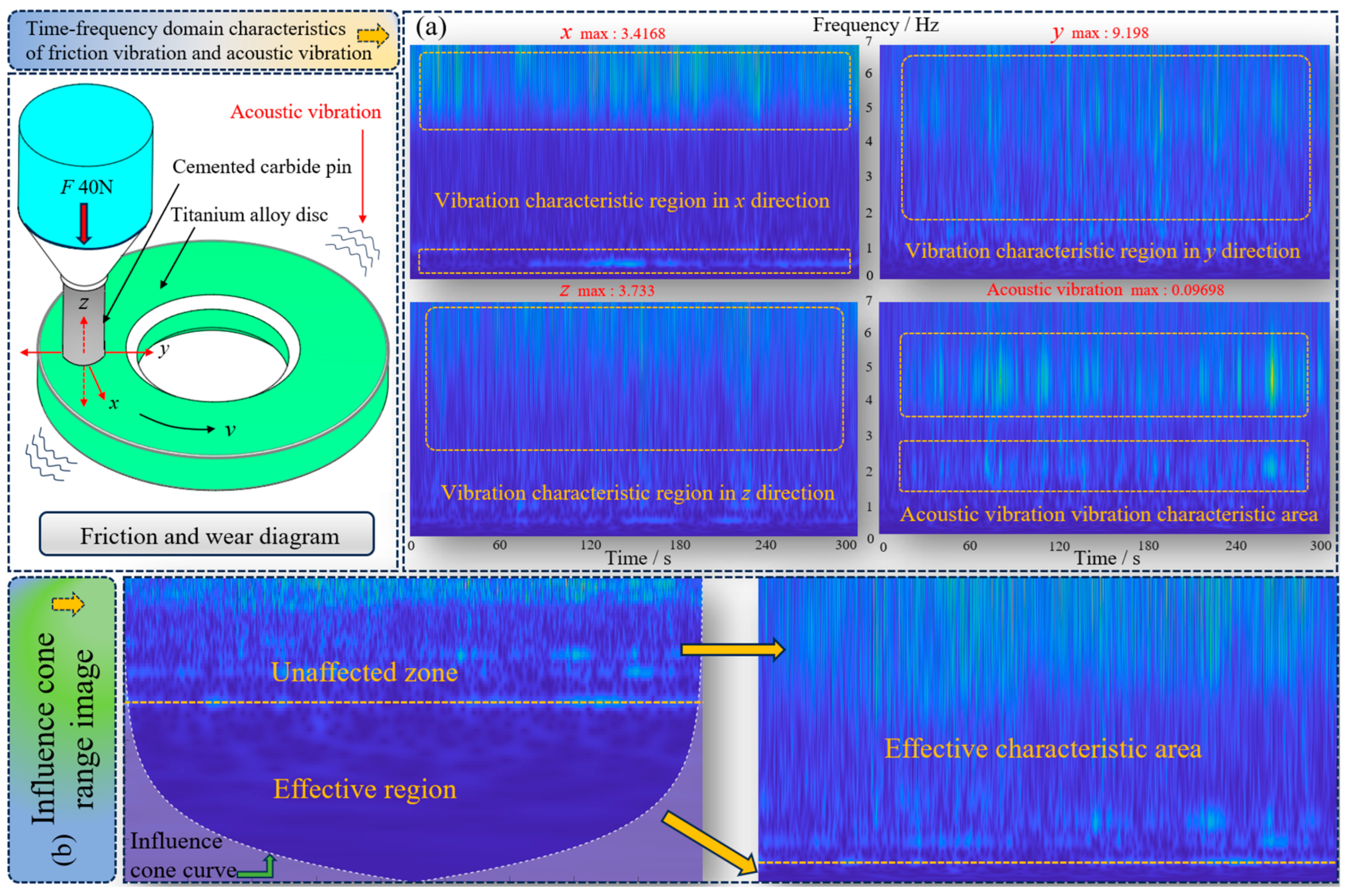
Task: Click the red Acoustic vibration label
Action: [305, 112]
